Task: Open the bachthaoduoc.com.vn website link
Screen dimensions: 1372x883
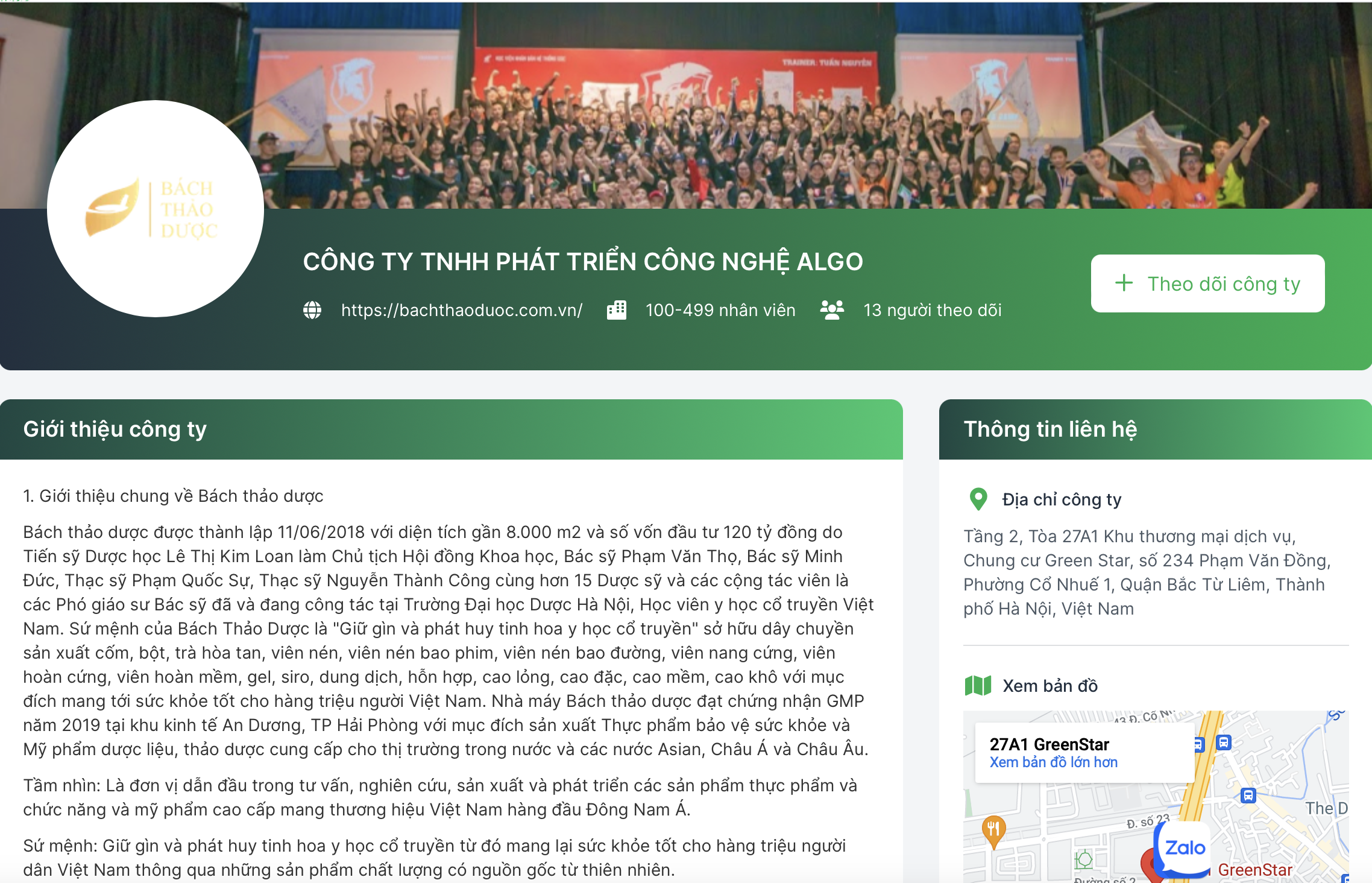Action: click(462, 310)
